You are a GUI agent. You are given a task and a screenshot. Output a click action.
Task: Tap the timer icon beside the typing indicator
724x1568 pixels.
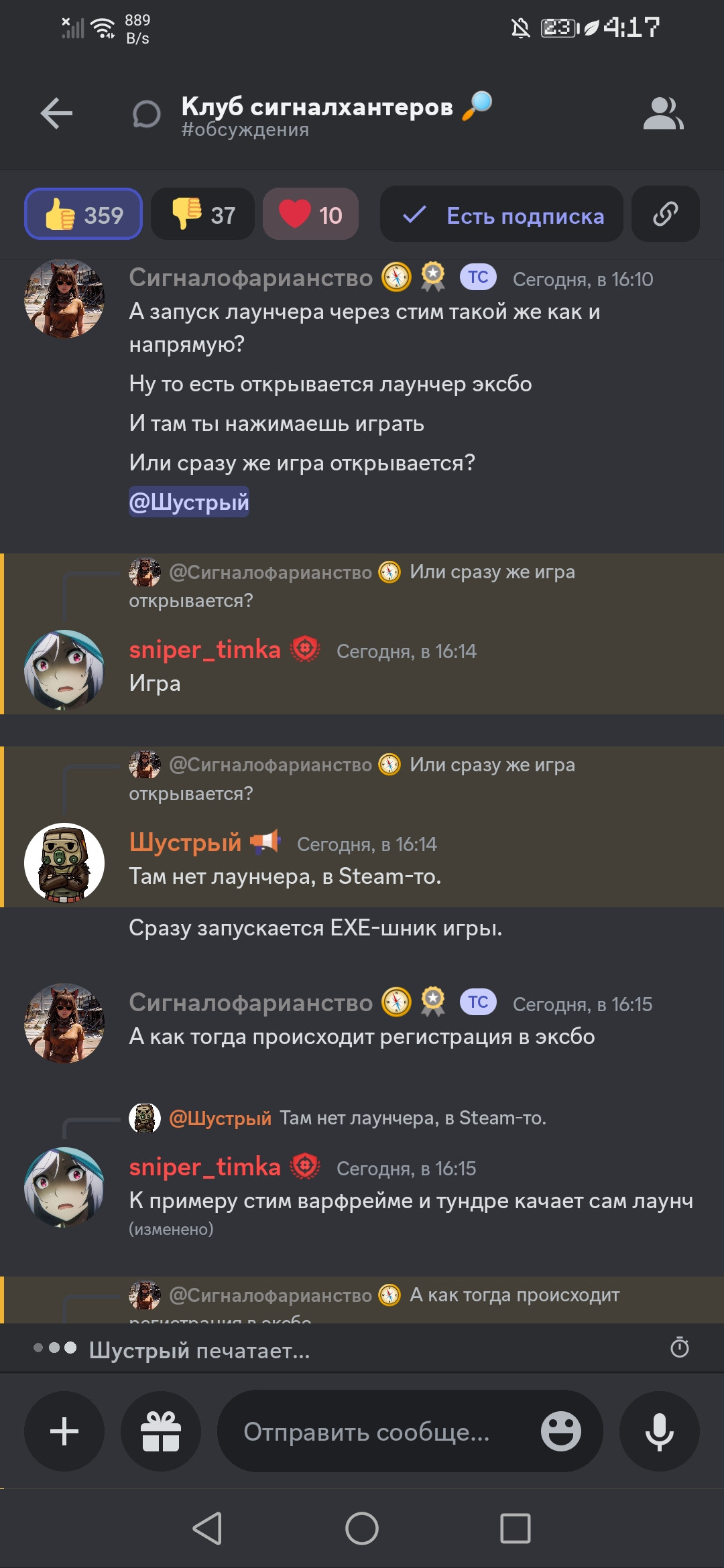(680, 1347)
